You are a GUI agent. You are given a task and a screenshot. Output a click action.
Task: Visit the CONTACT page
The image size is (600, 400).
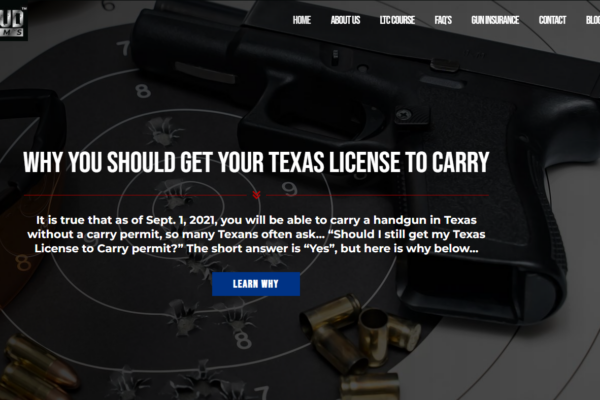tap(552, 20)
